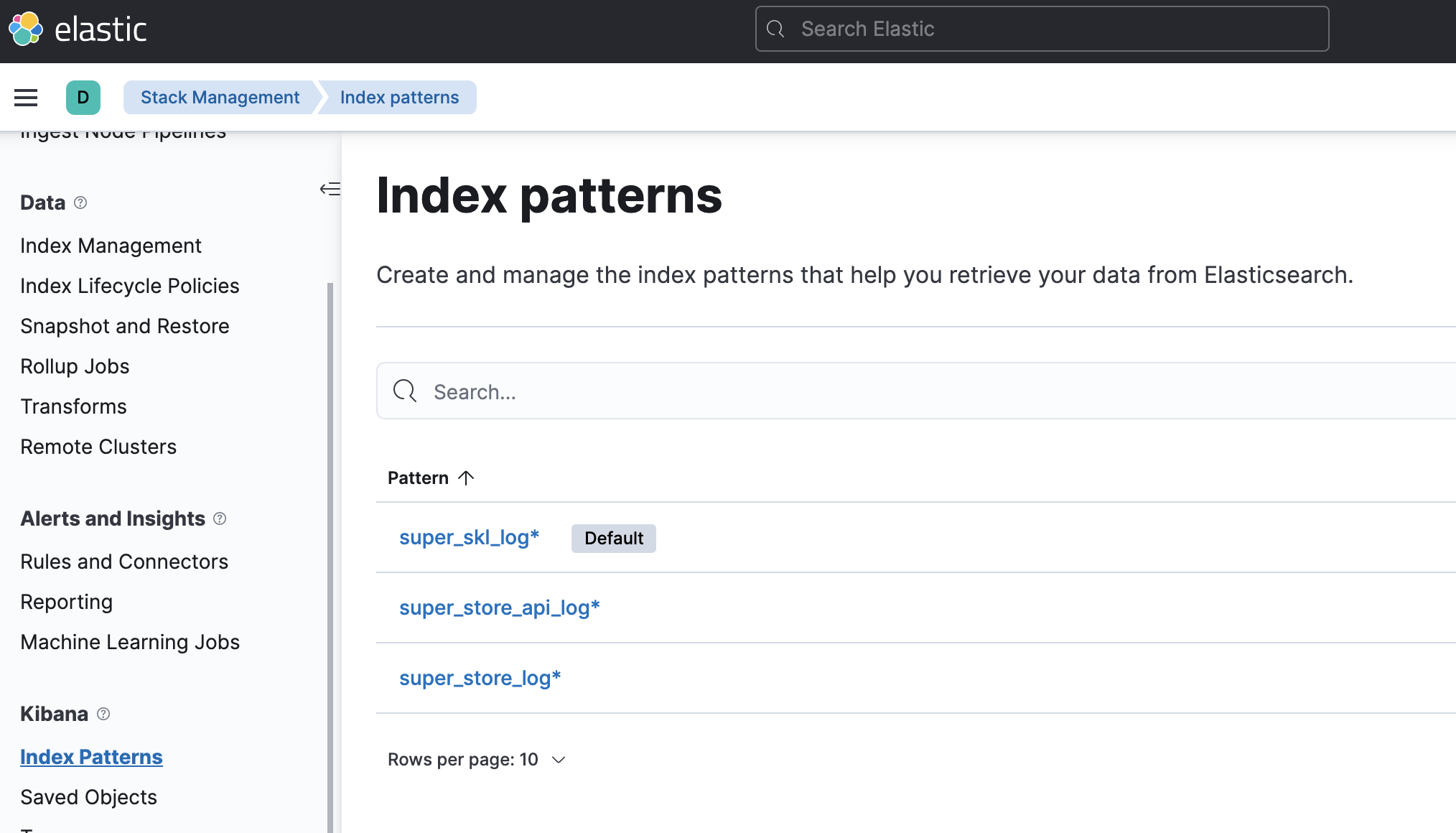1456x833 pixels.
Task: Focus the Search Elastic input
Action: [1042, 29]
